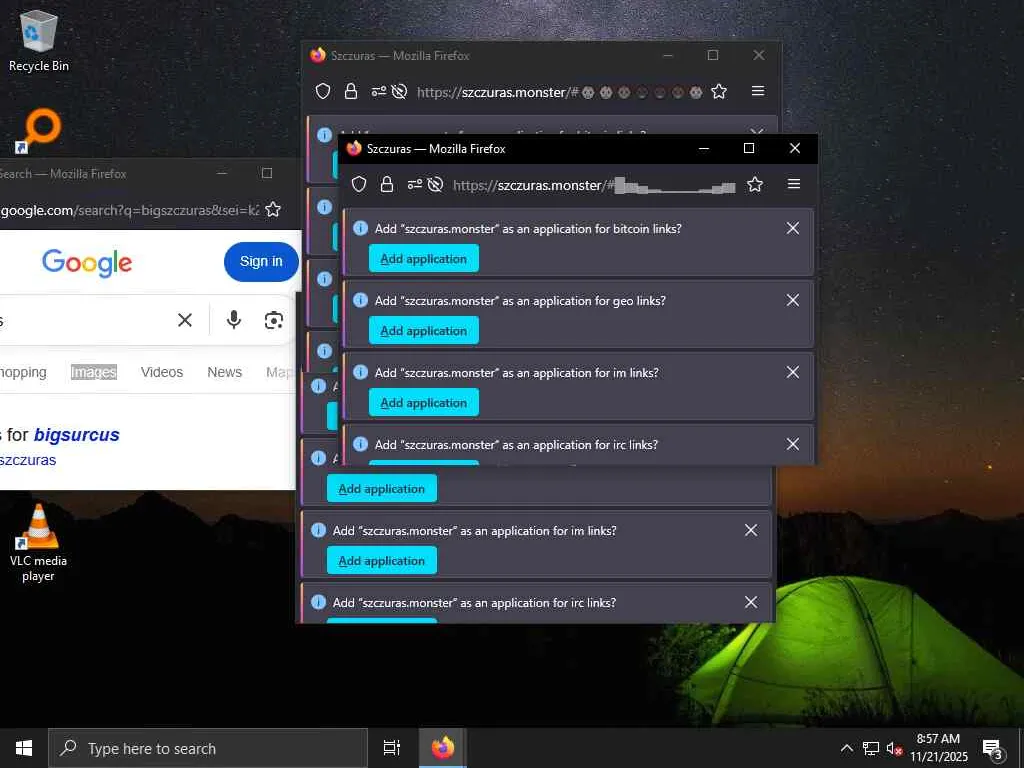Dismiss the irc links notification in front window
This screenshot has width=1024, height=768.
[x=792, y=444]
